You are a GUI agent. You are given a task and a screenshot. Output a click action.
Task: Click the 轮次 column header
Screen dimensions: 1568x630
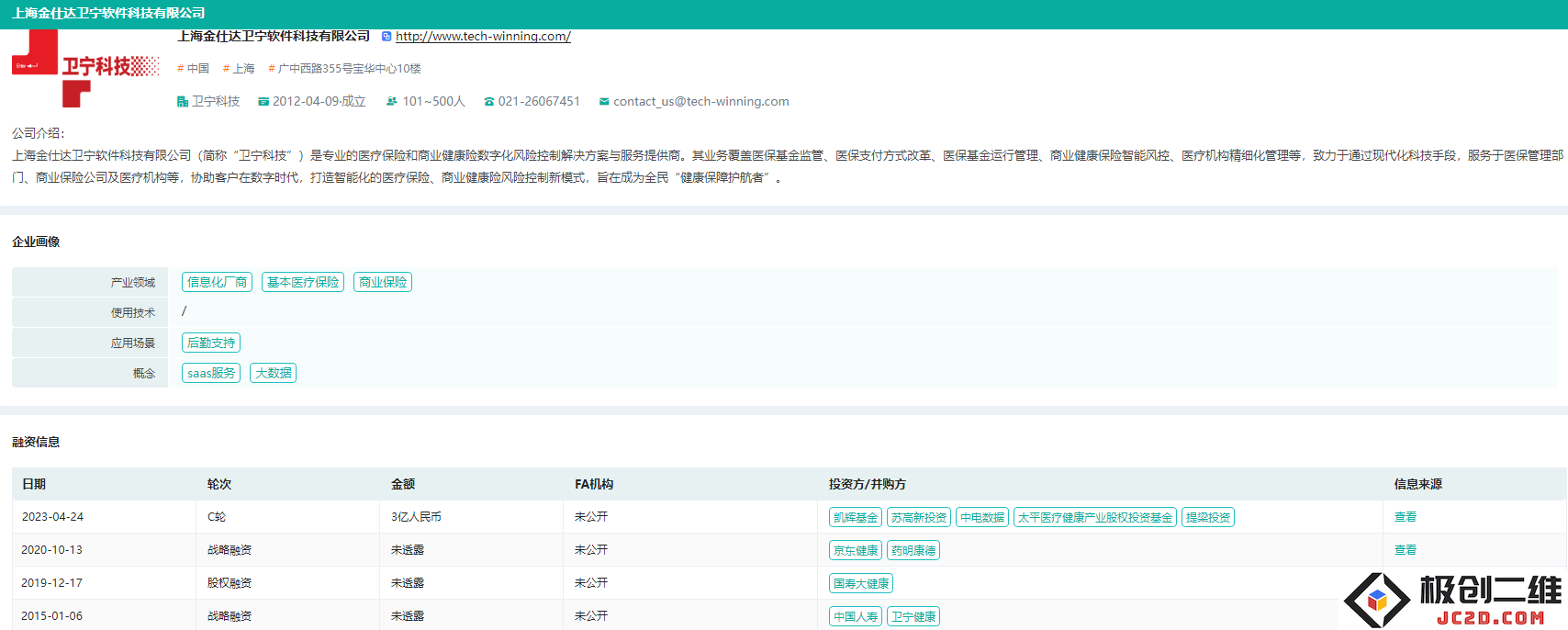pos(219,484)
